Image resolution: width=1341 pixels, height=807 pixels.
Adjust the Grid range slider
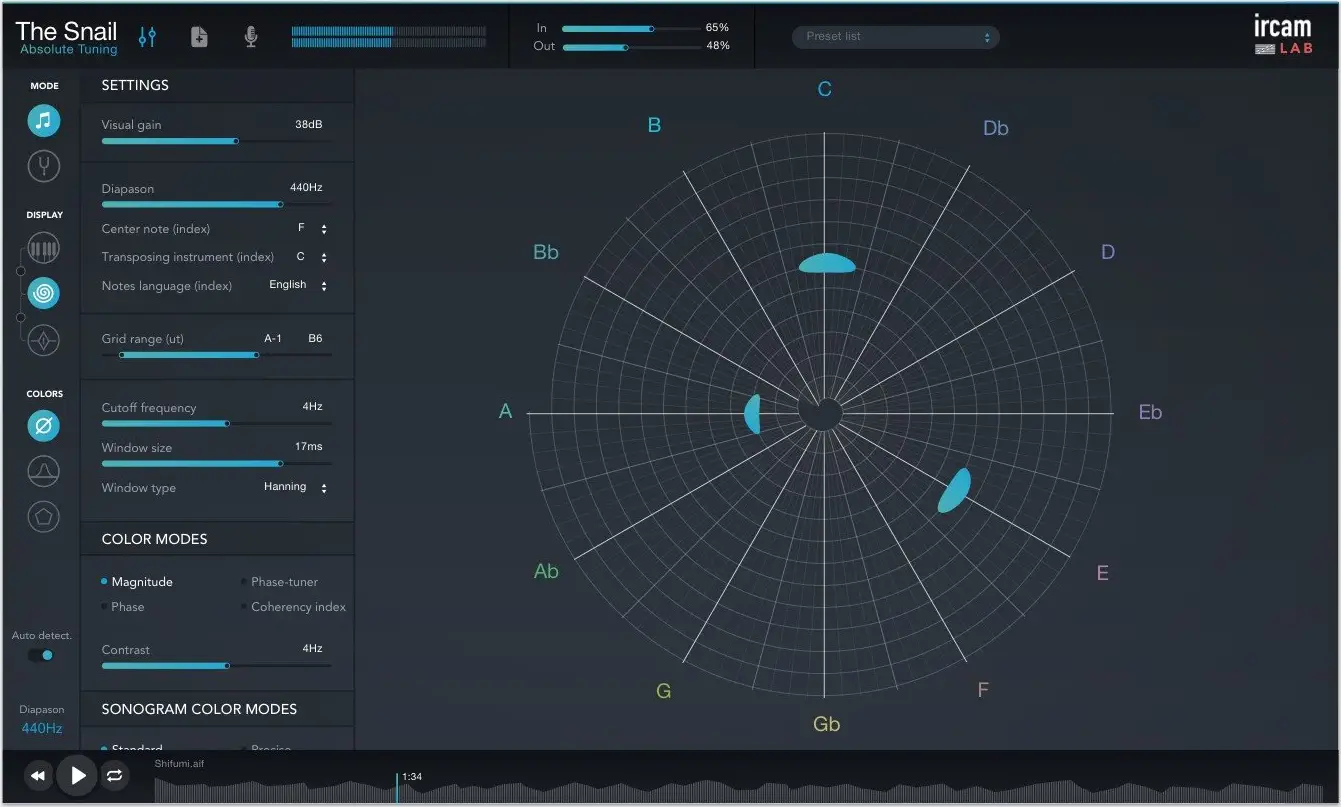(x=216, y=355)
